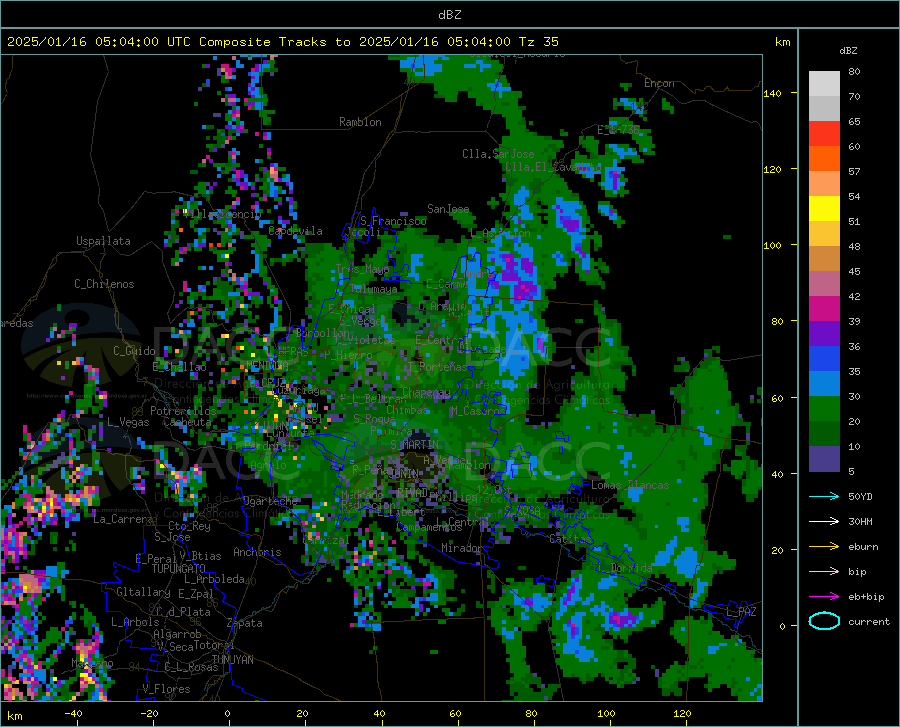This screenshot has width=900, height=727.
Task: Click the C_Guido map label
Action: pyautogui.click(x=134, y=351)
